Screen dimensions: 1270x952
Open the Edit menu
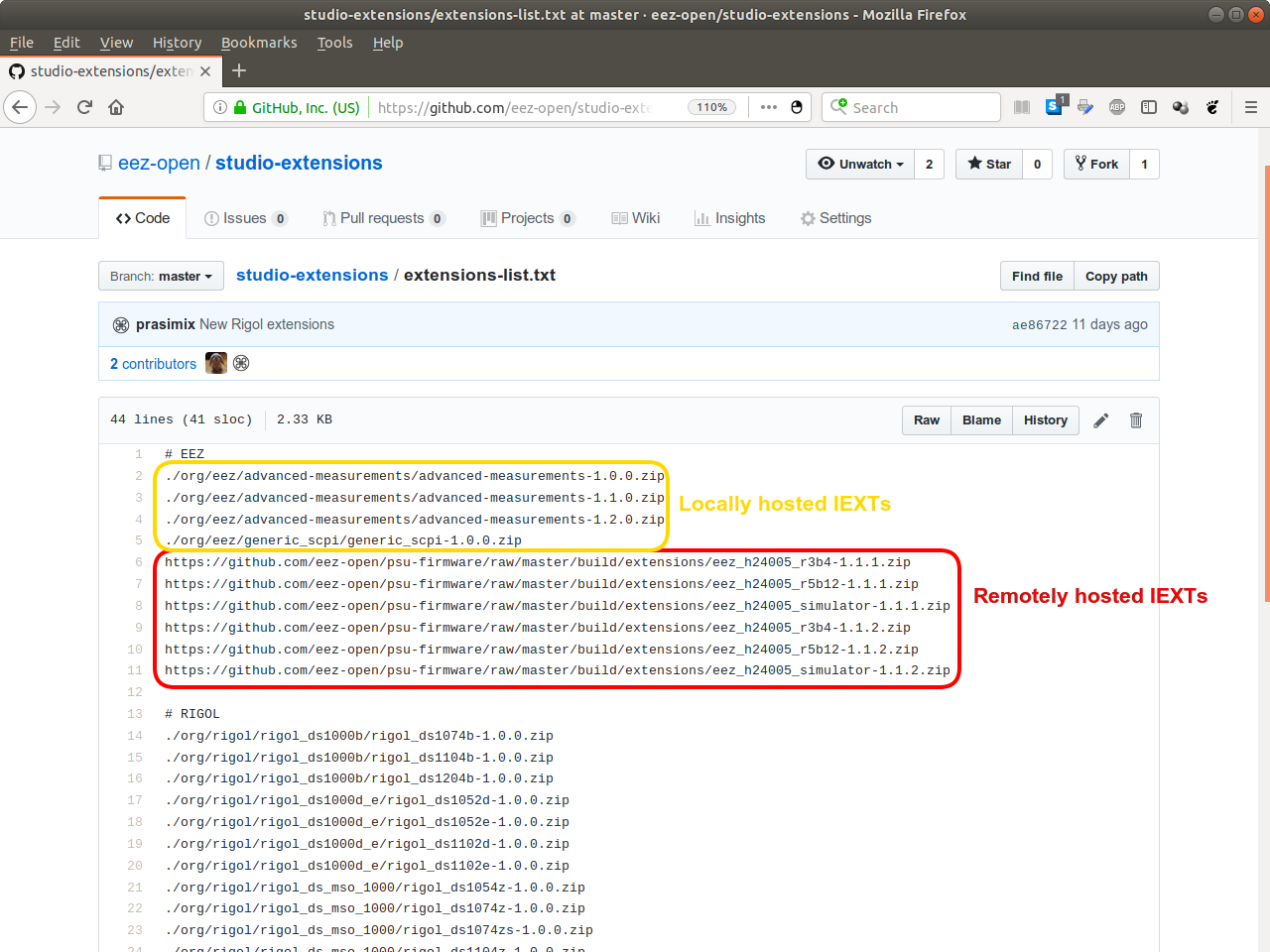tap(66, 43)
